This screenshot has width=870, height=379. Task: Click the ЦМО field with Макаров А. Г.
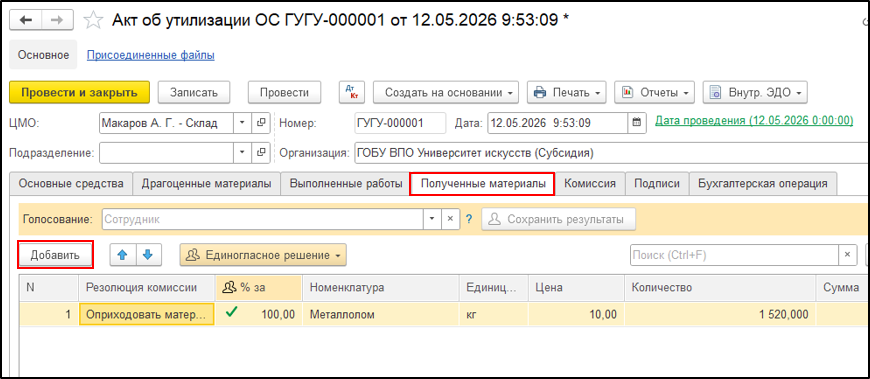(x=166, y=123)
